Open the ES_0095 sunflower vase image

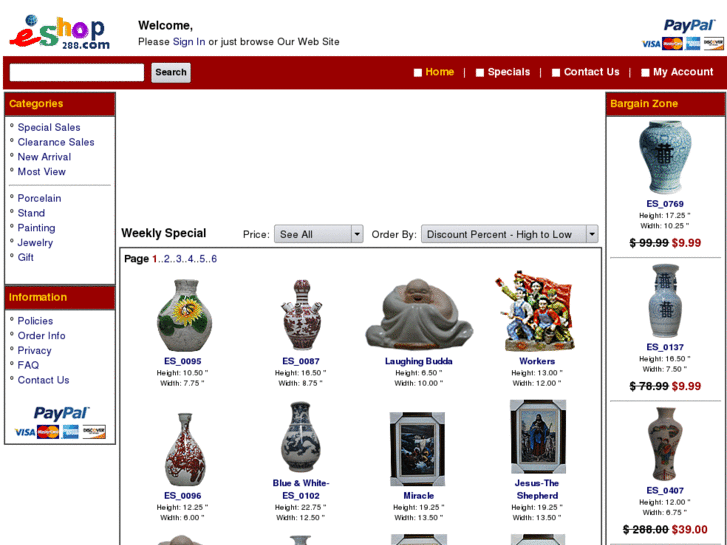[185, 315]
